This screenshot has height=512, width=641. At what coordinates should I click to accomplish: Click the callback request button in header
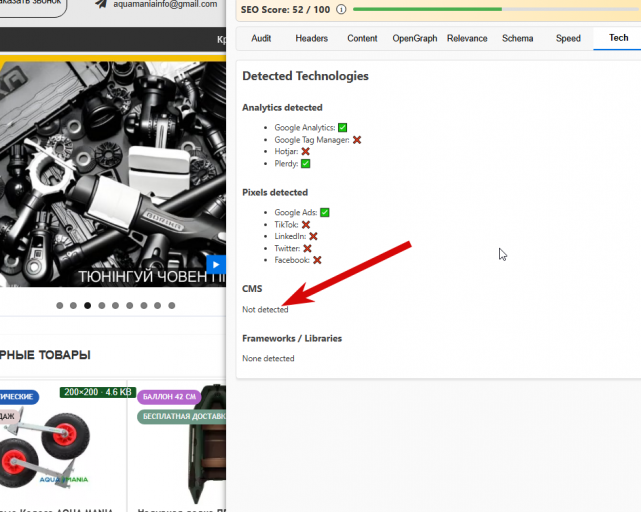coord(32,6)
